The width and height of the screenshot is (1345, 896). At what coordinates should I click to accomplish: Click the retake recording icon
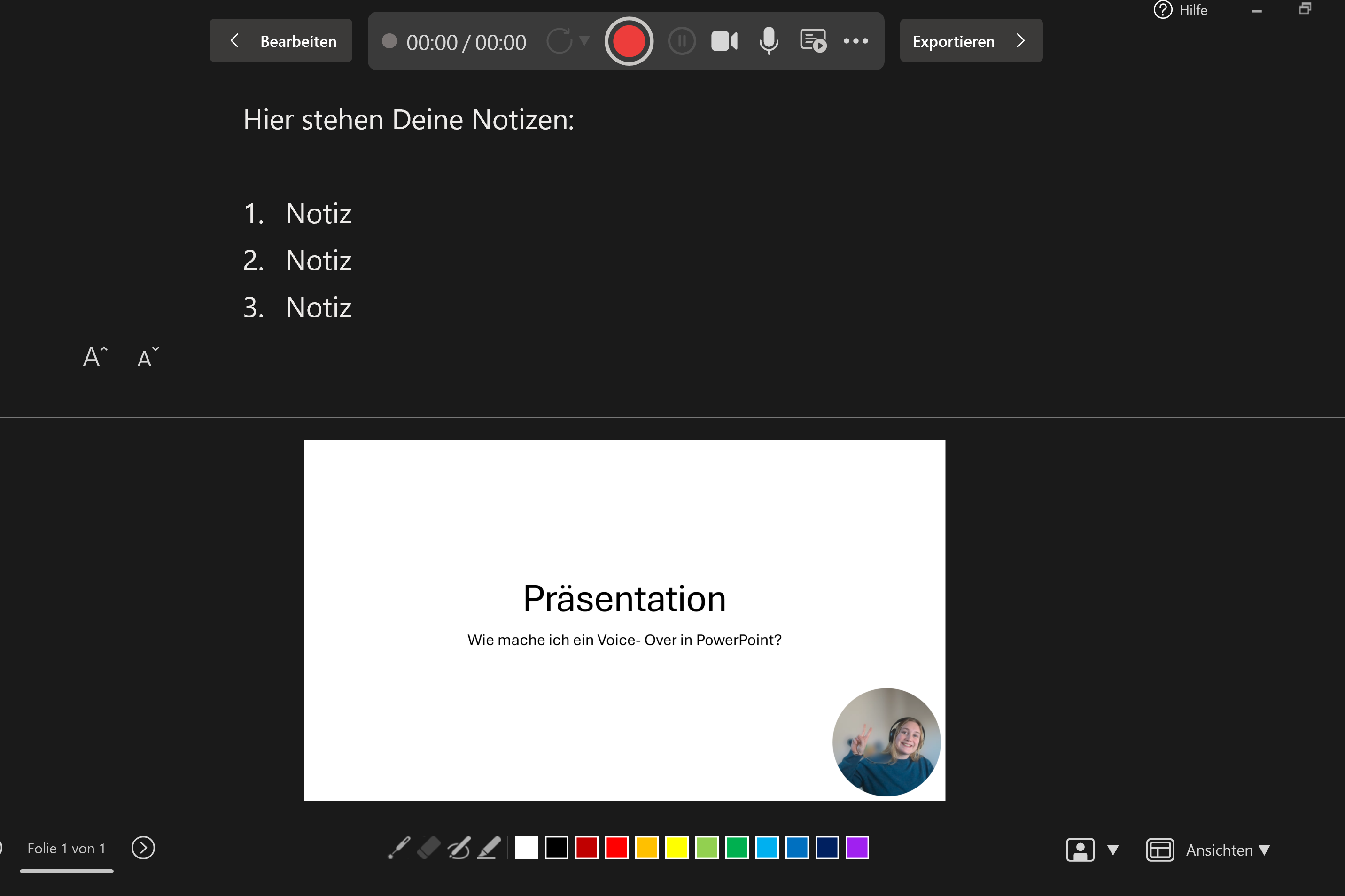(x=559, y=41)
